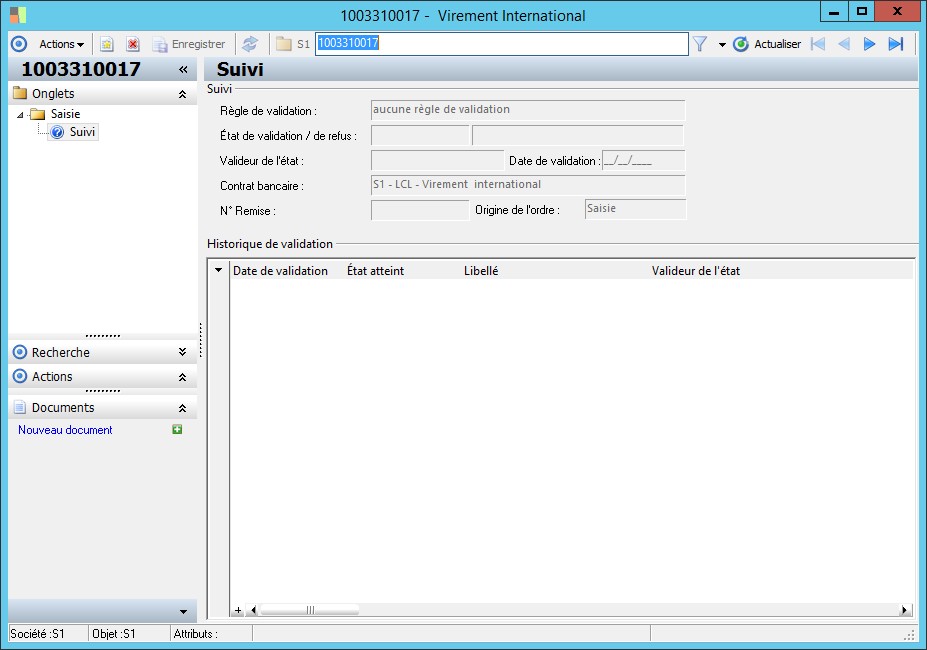The height and width of the screenshot is (650, 927).
Task: Collapse the left navigation pane
Action: [x=183, y=70]
